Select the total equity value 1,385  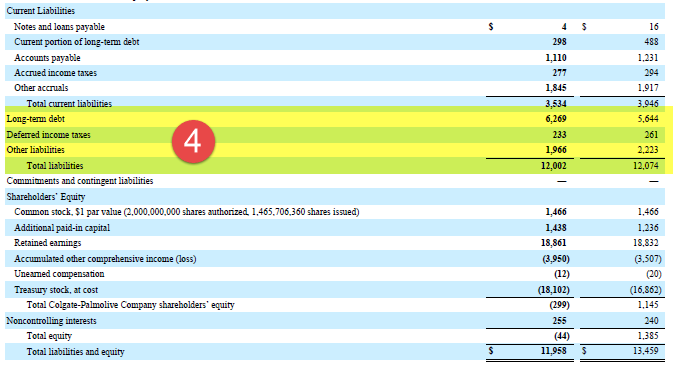(648, 336)
